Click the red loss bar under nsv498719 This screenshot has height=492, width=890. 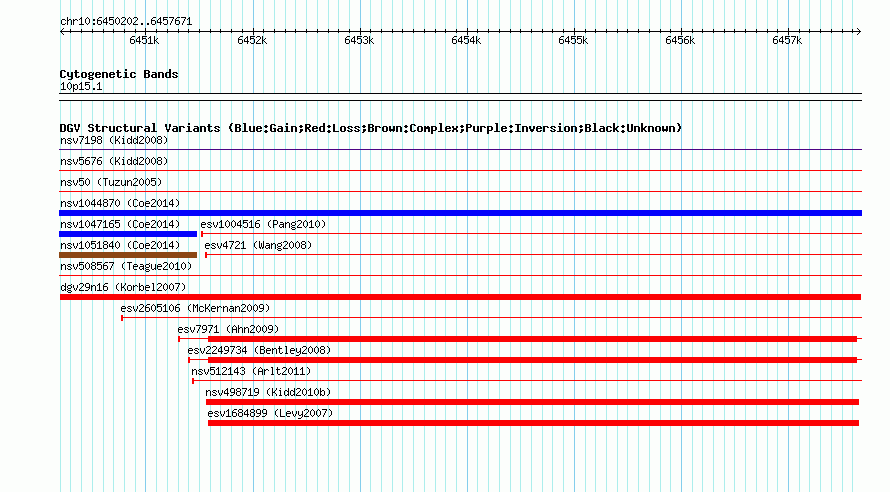coord(532,402)
